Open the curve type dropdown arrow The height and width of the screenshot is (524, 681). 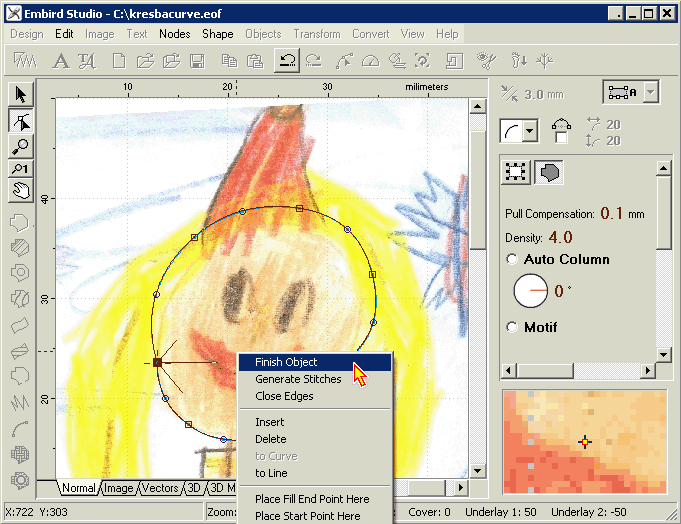point(529,131)
